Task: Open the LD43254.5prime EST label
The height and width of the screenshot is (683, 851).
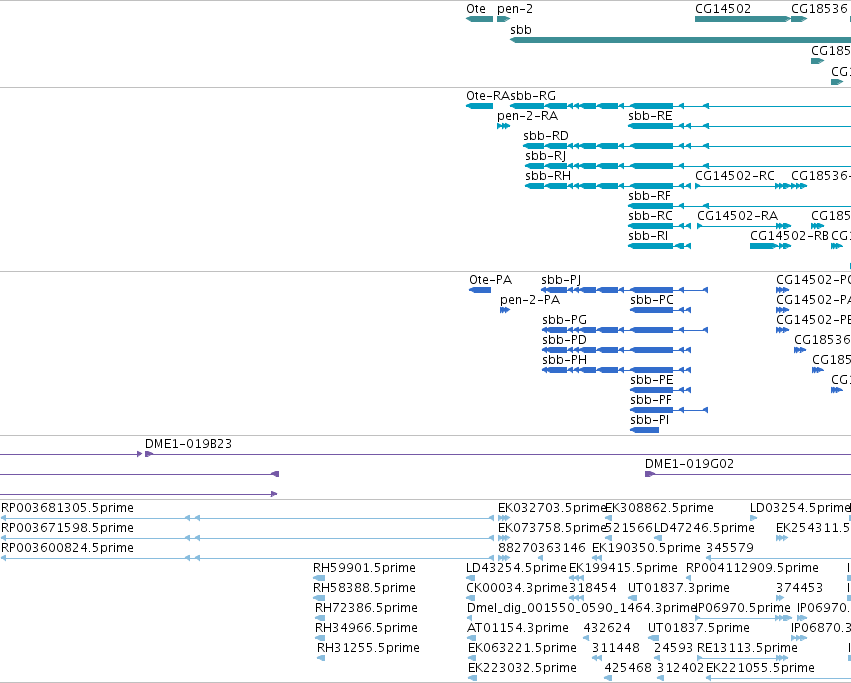Action: (x=516, y=568)
